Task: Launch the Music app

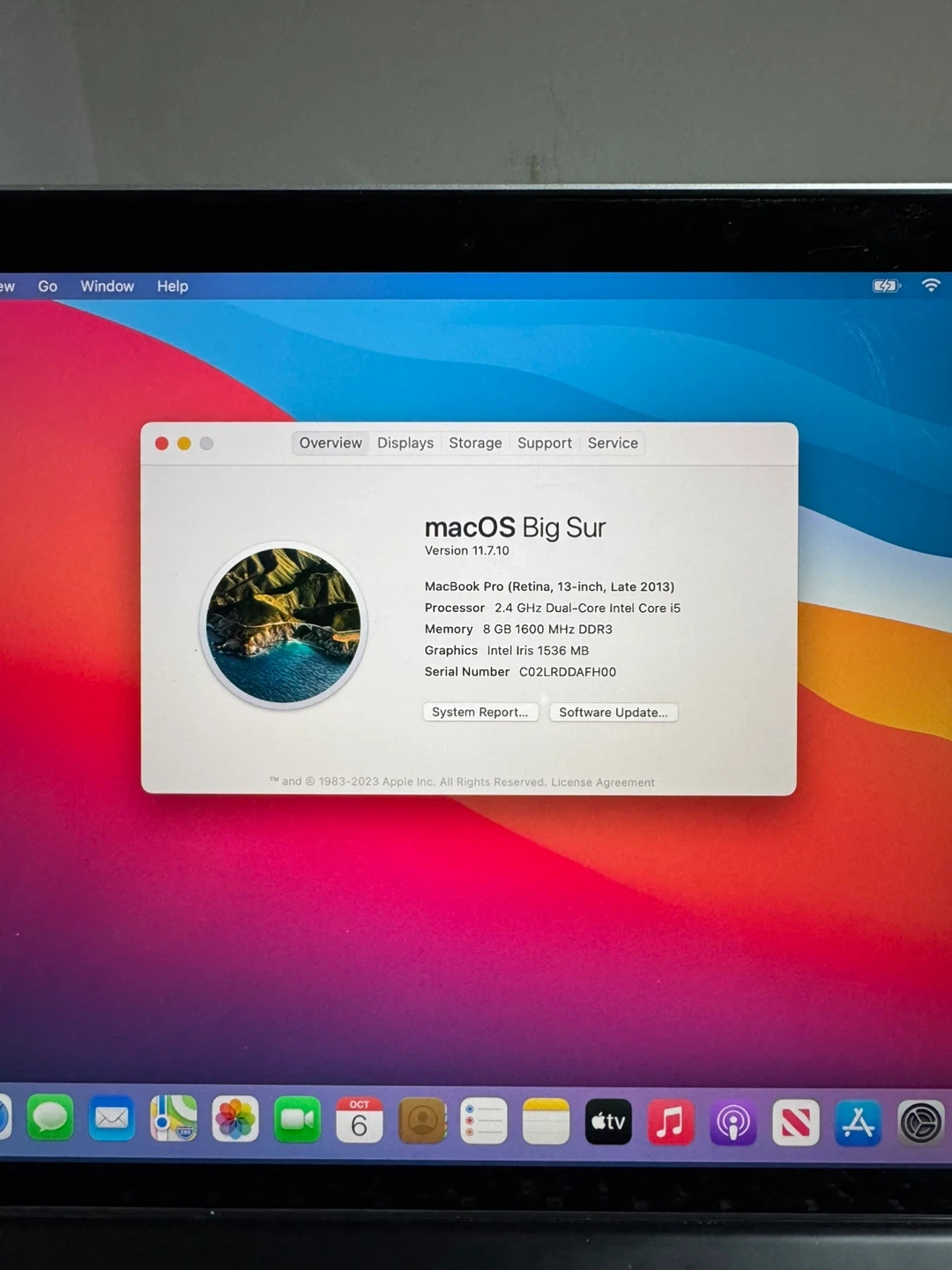Action: tap(671, 1123)
